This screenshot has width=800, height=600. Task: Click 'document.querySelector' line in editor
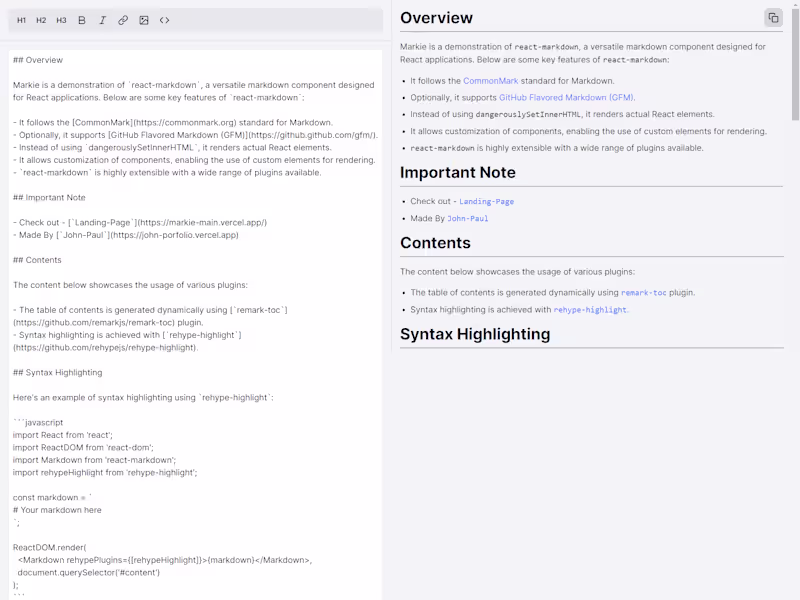pos(88,572)
